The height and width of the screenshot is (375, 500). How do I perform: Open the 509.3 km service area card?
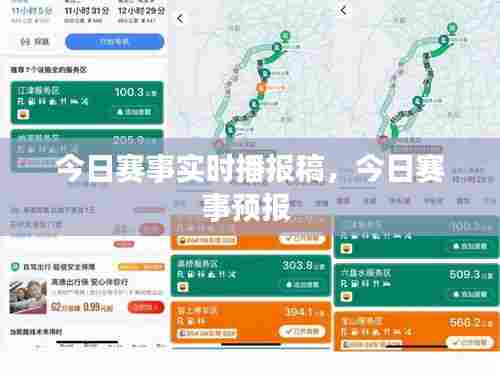(x=417, y=285)
